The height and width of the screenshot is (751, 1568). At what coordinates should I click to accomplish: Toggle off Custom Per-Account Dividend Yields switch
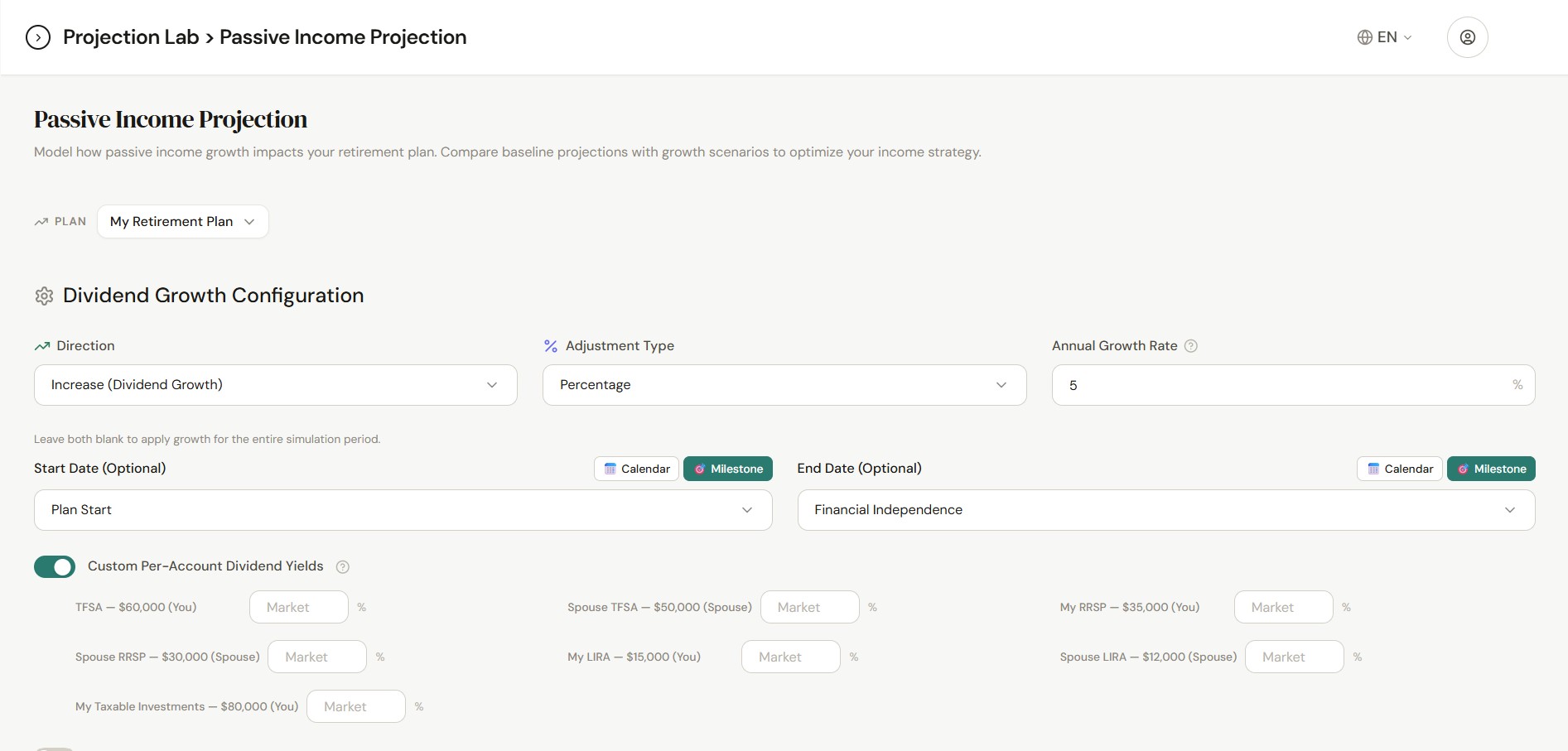pyautogui.click(x=55, y=566)
